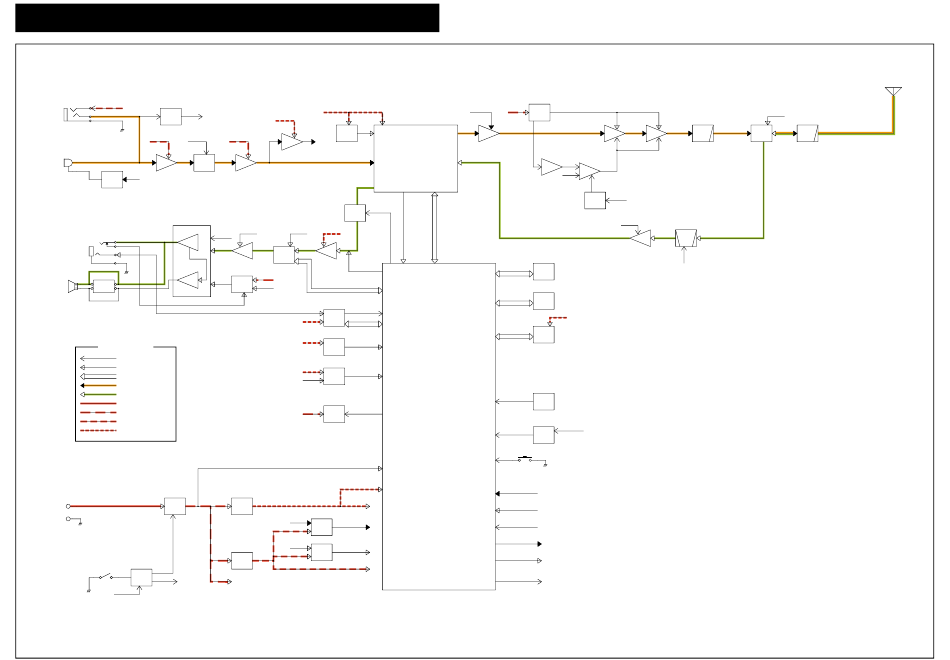Click the antenna symbol at top right
The width and height of the screenshot is (950, 660).
(x=893, y=92)
